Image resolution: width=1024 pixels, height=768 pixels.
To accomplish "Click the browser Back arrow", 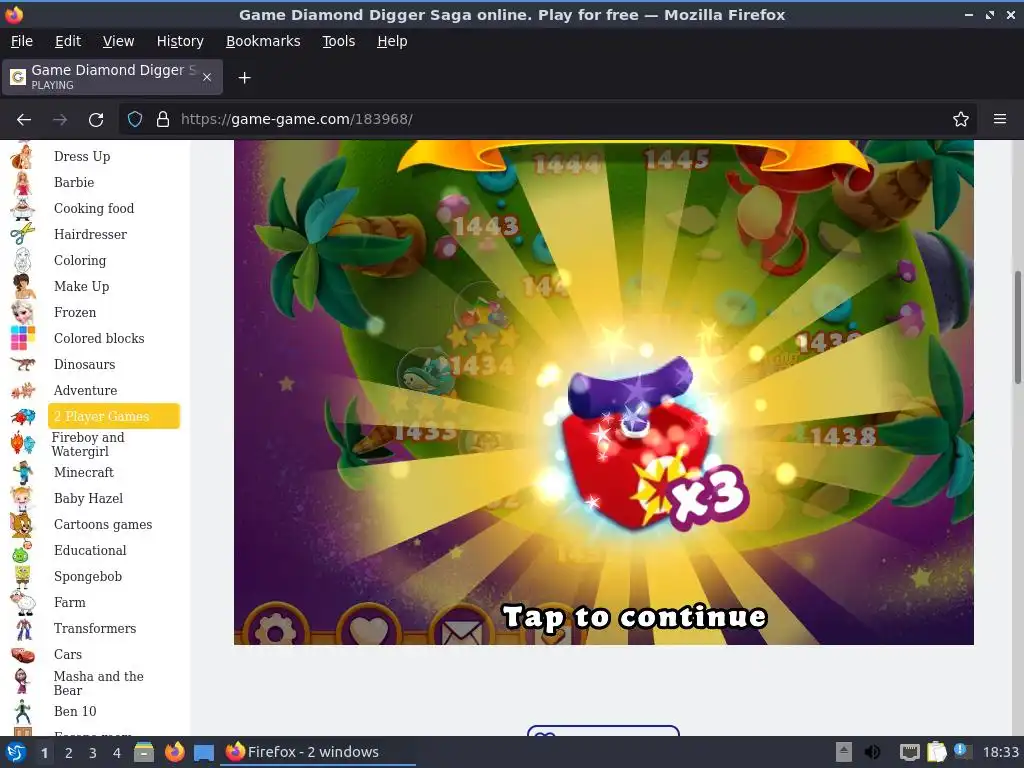I will (24, 120).
